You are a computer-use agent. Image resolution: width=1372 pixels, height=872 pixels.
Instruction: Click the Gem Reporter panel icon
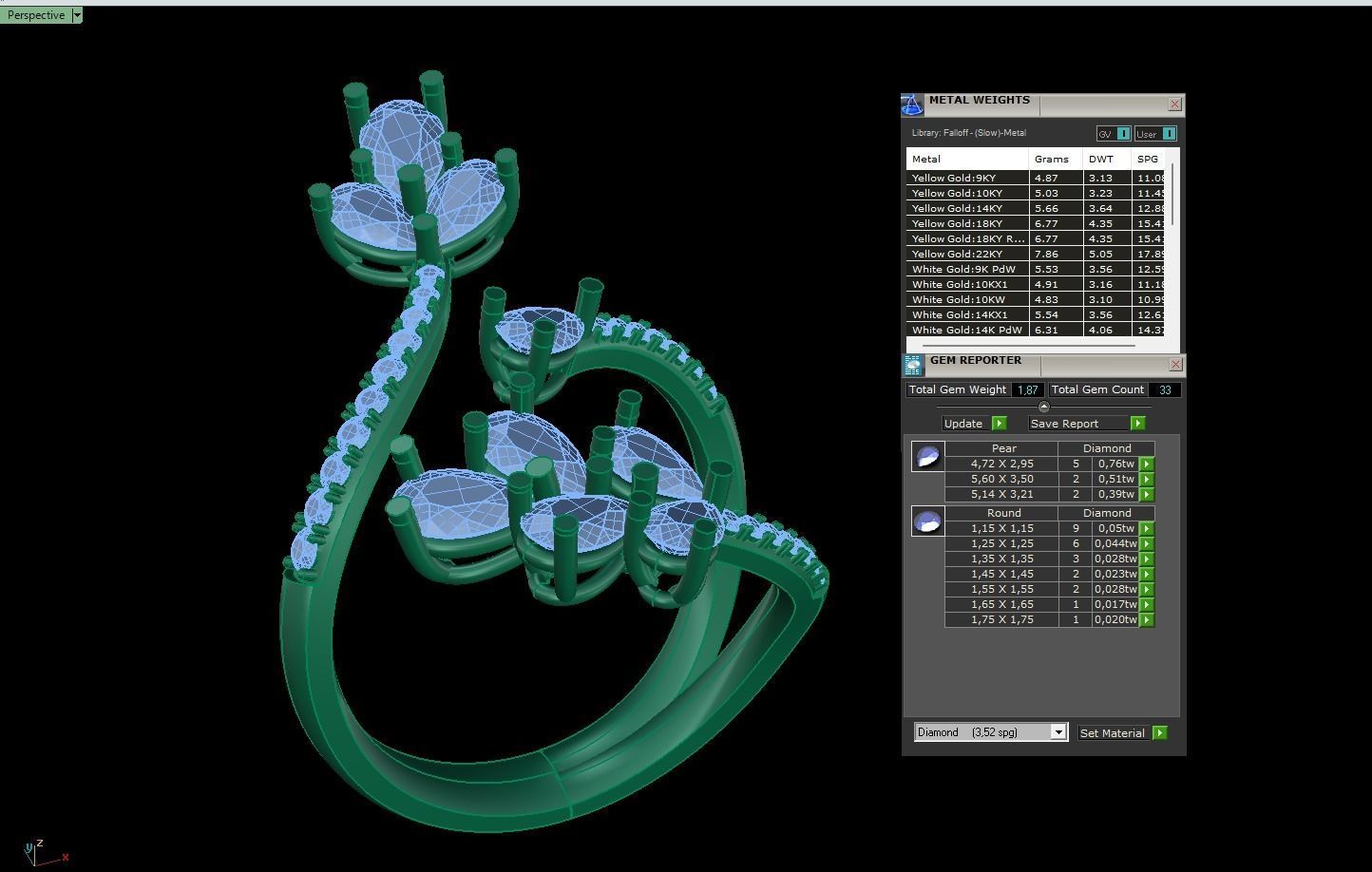click(913, 365)
